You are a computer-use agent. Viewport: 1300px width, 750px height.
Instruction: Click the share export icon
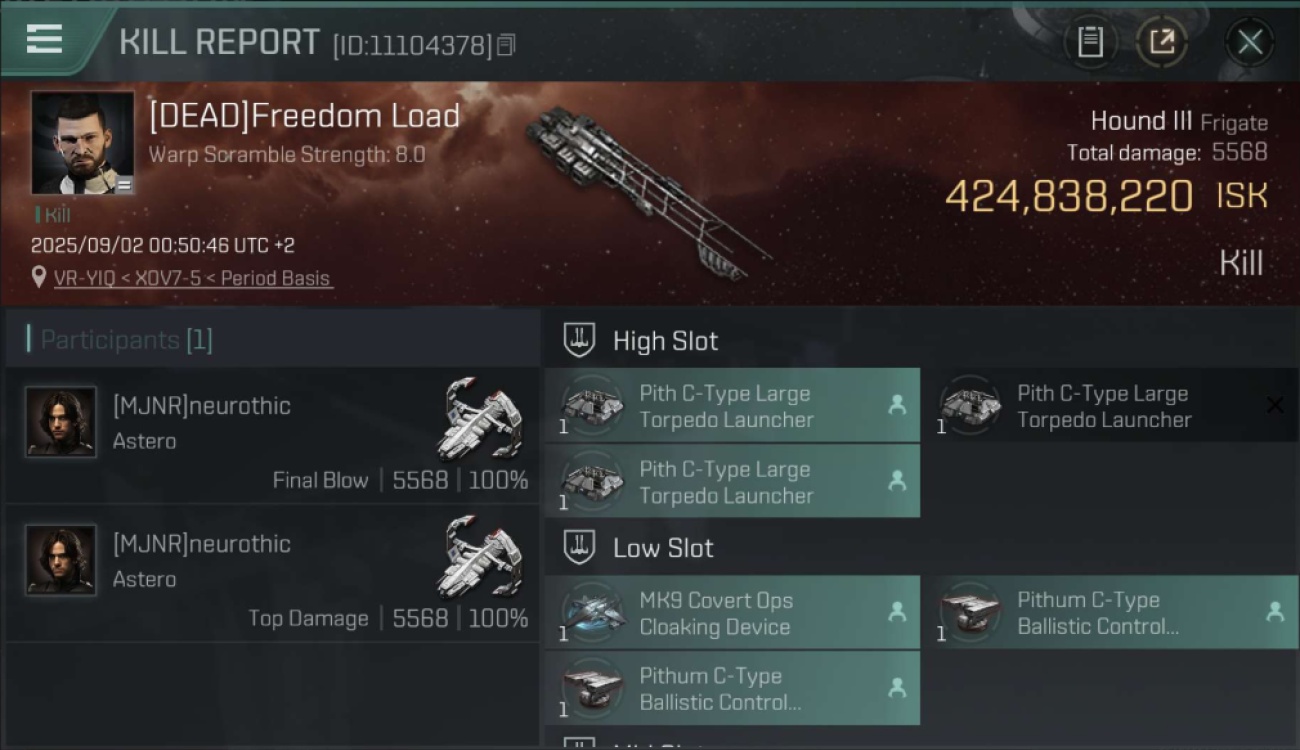[1161, 42]
